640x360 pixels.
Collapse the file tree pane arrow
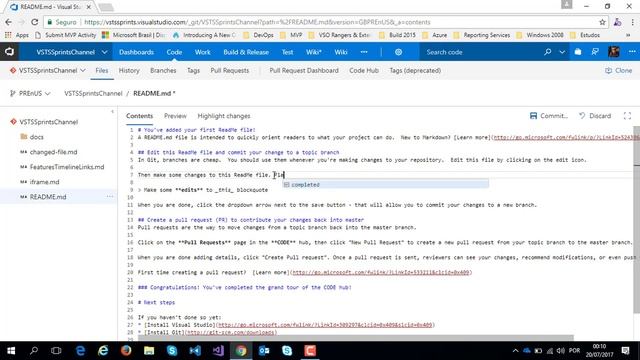coord(112,111)
